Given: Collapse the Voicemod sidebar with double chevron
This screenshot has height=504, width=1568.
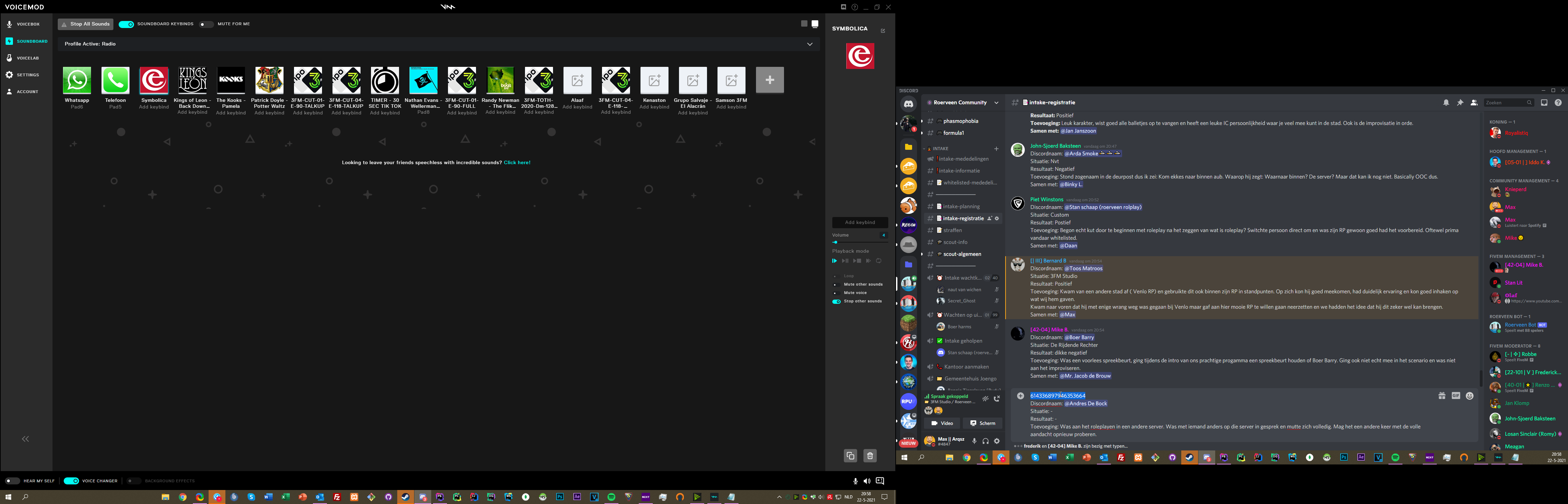Looking at the screenshot, I should 26,439.
